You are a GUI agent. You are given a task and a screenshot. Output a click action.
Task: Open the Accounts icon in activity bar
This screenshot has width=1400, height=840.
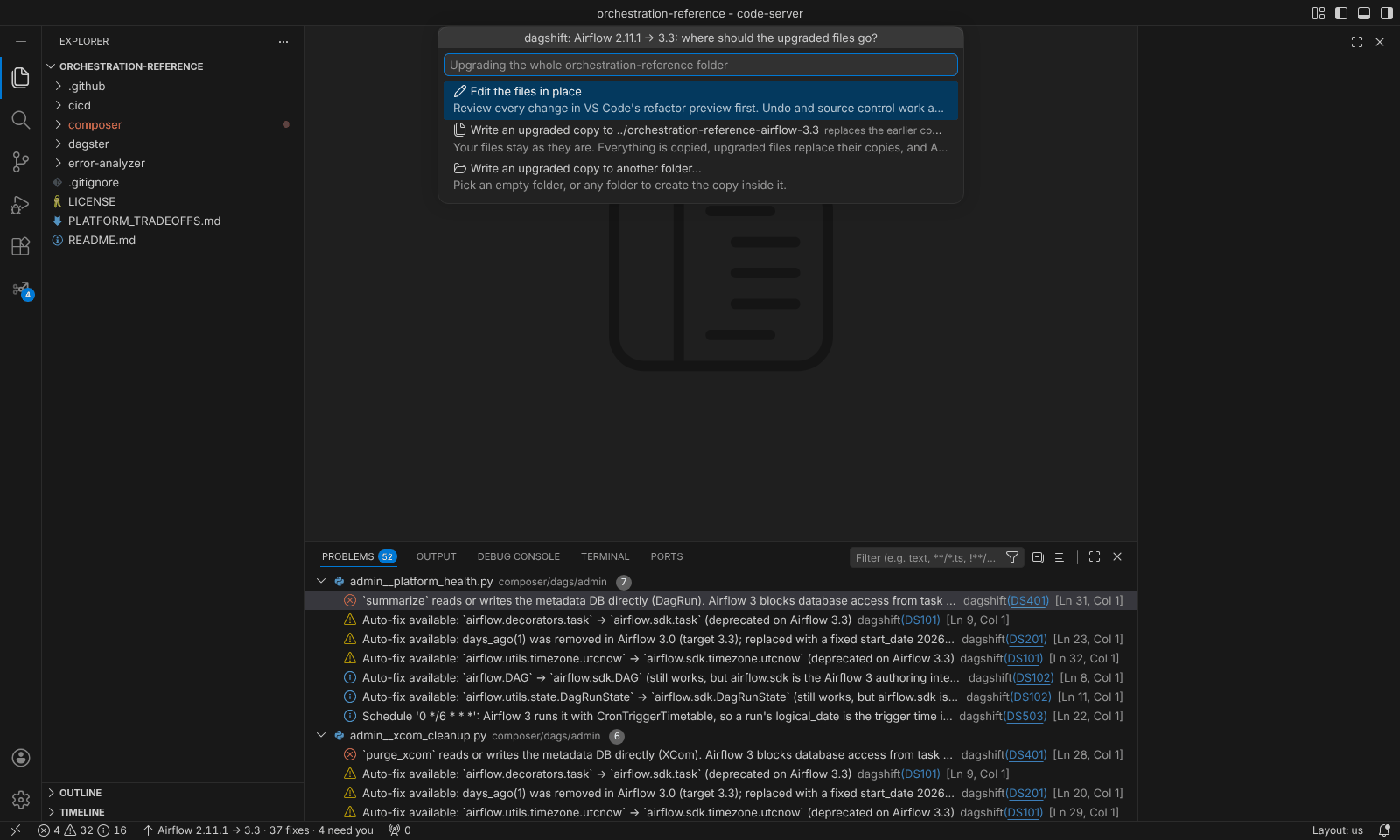pos(21,758)
